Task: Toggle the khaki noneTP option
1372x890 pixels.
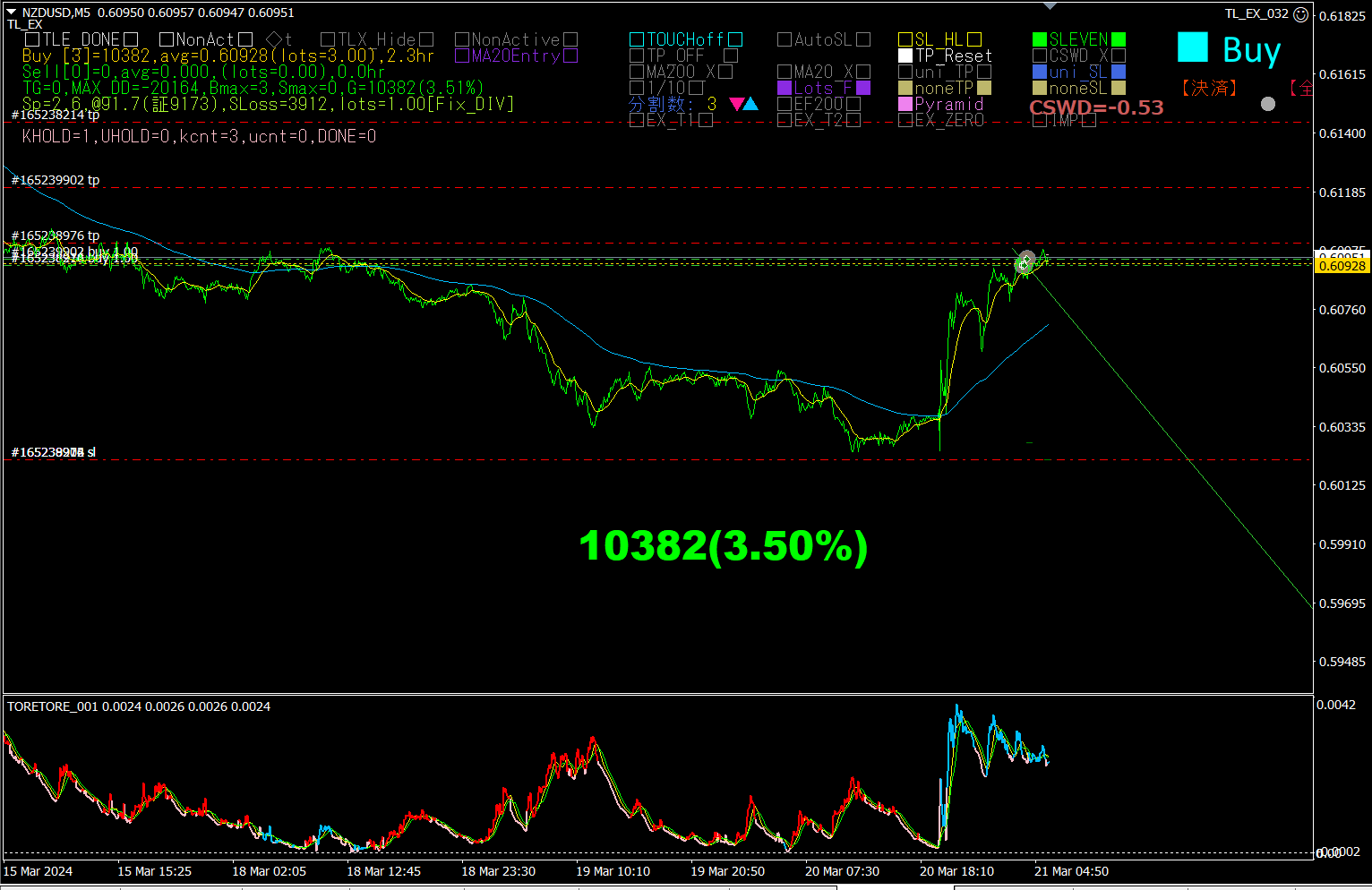Action: [x=945, y=88]
